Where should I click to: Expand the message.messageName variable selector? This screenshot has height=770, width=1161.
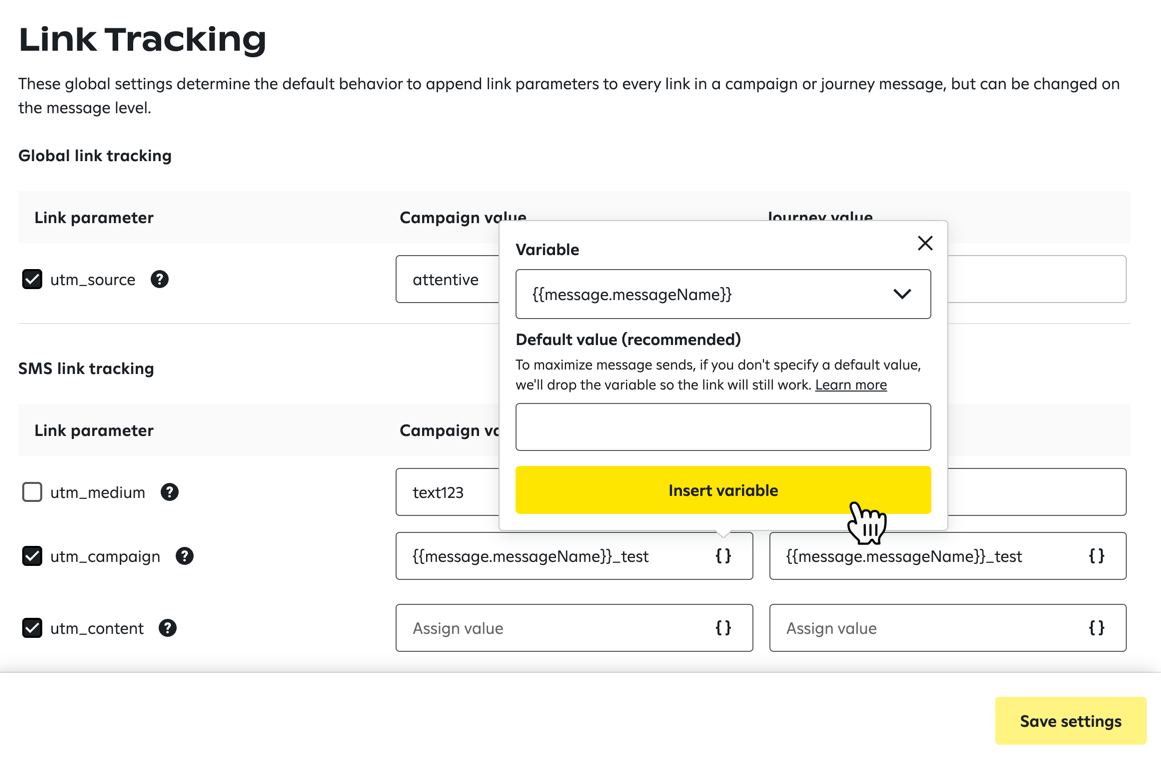tap(902, 294)
